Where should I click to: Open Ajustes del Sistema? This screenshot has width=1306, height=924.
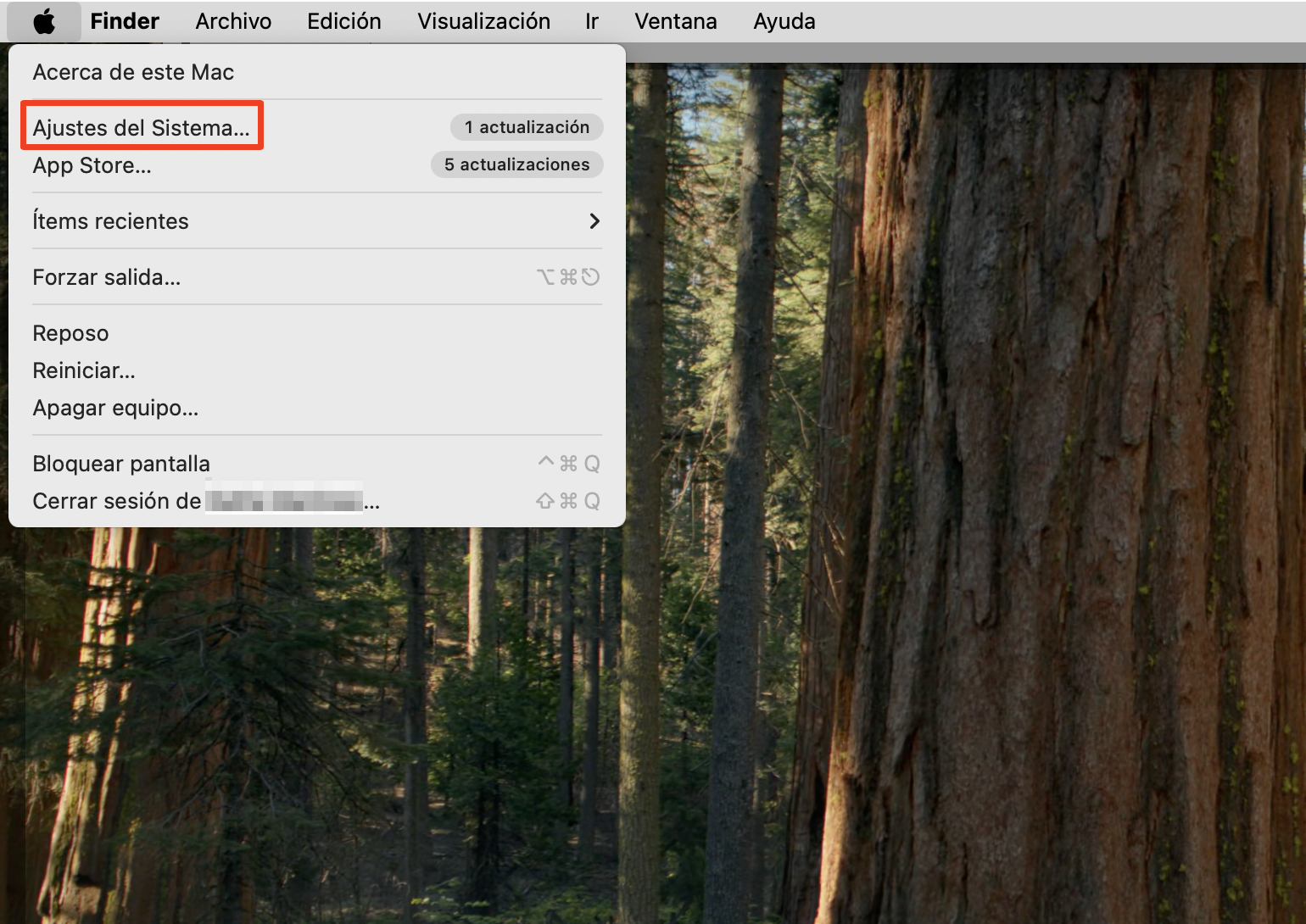(141, 127)
